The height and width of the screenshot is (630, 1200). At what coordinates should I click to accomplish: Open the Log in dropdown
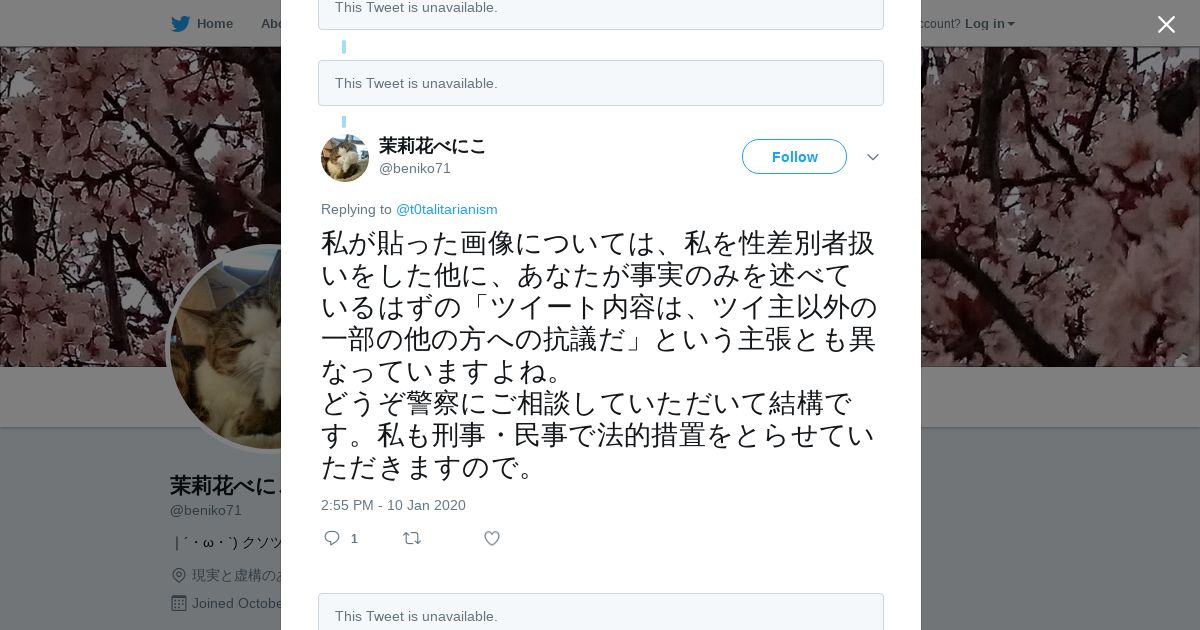[x=989, y=24]
